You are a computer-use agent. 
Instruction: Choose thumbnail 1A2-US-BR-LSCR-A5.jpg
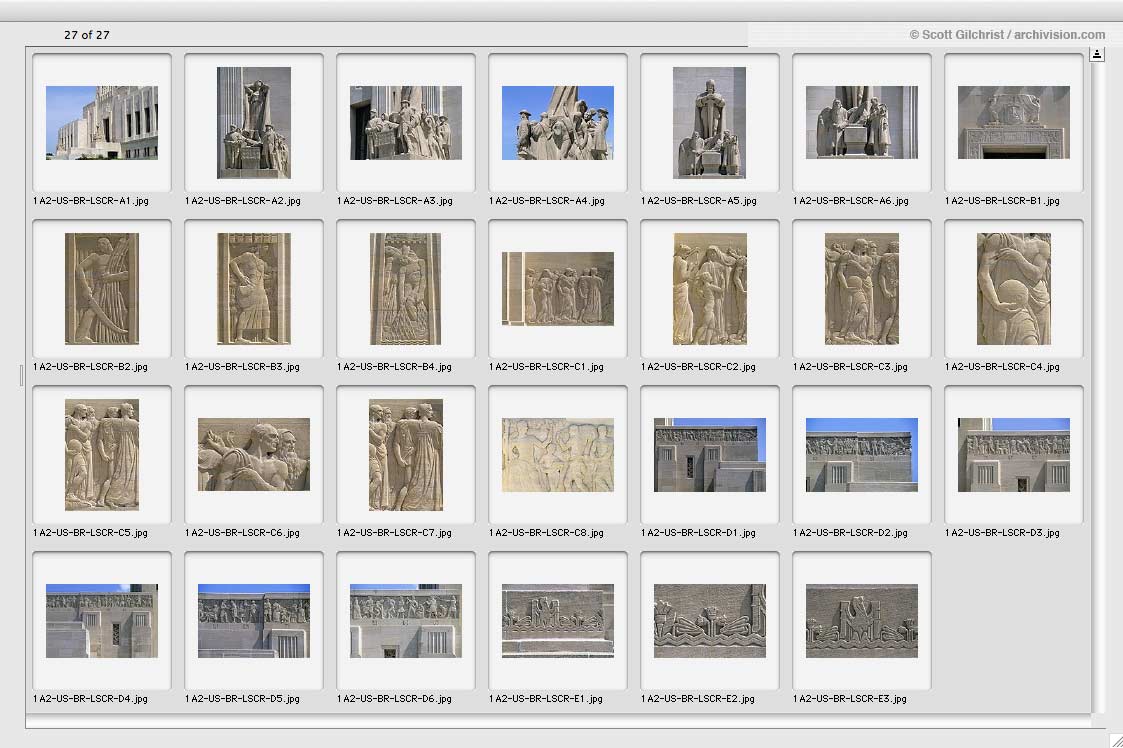(x=709, y=123)
